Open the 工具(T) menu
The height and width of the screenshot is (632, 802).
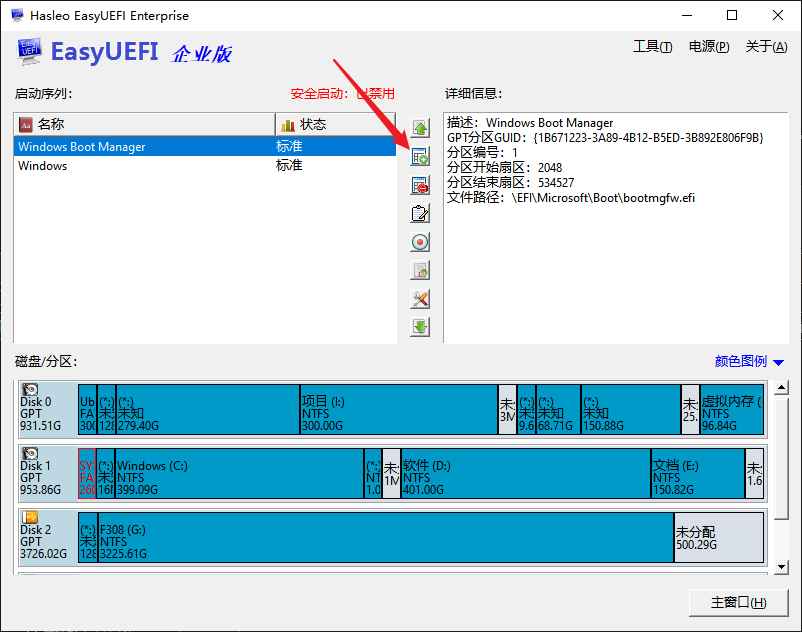pos(652,47)
